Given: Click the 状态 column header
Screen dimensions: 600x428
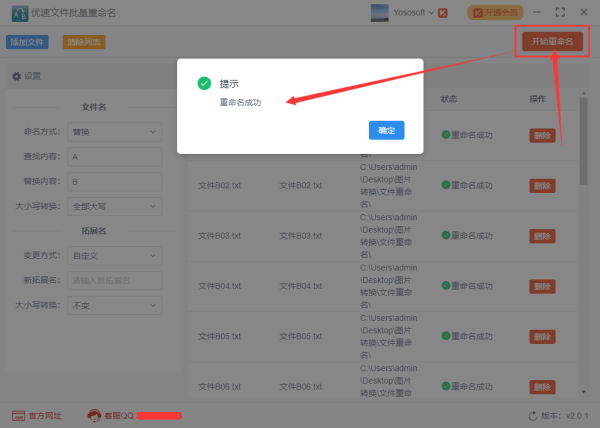Looking at the screenshot, I should click(x=449, y=99).
